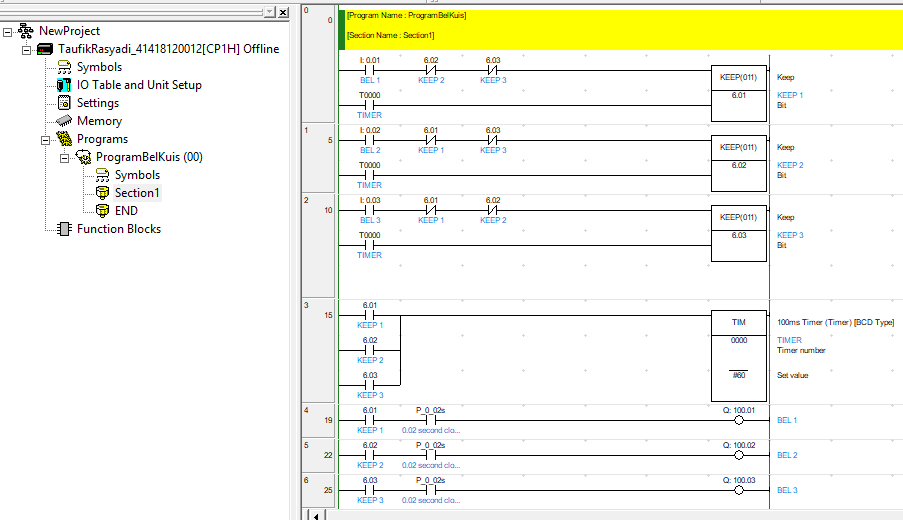Collapse the Programs tree node

pyautogui.click(x=45, y=140)
